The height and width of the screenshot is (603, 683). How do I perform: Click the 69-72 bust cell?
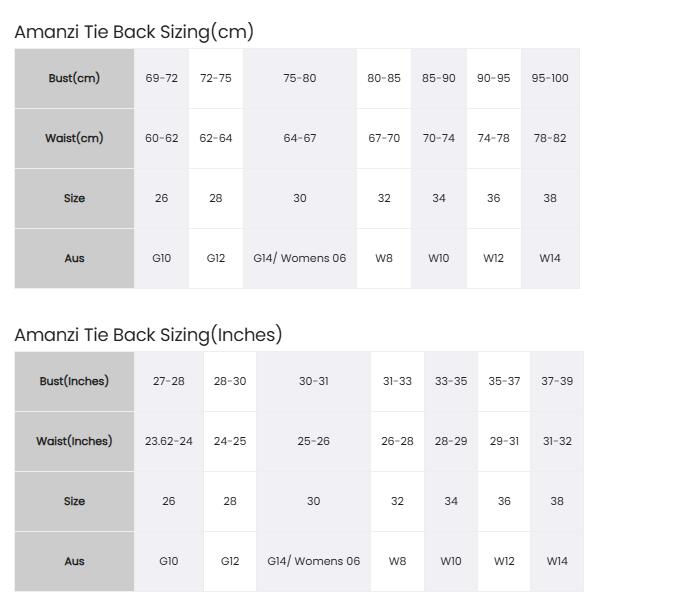coord(162,78)
